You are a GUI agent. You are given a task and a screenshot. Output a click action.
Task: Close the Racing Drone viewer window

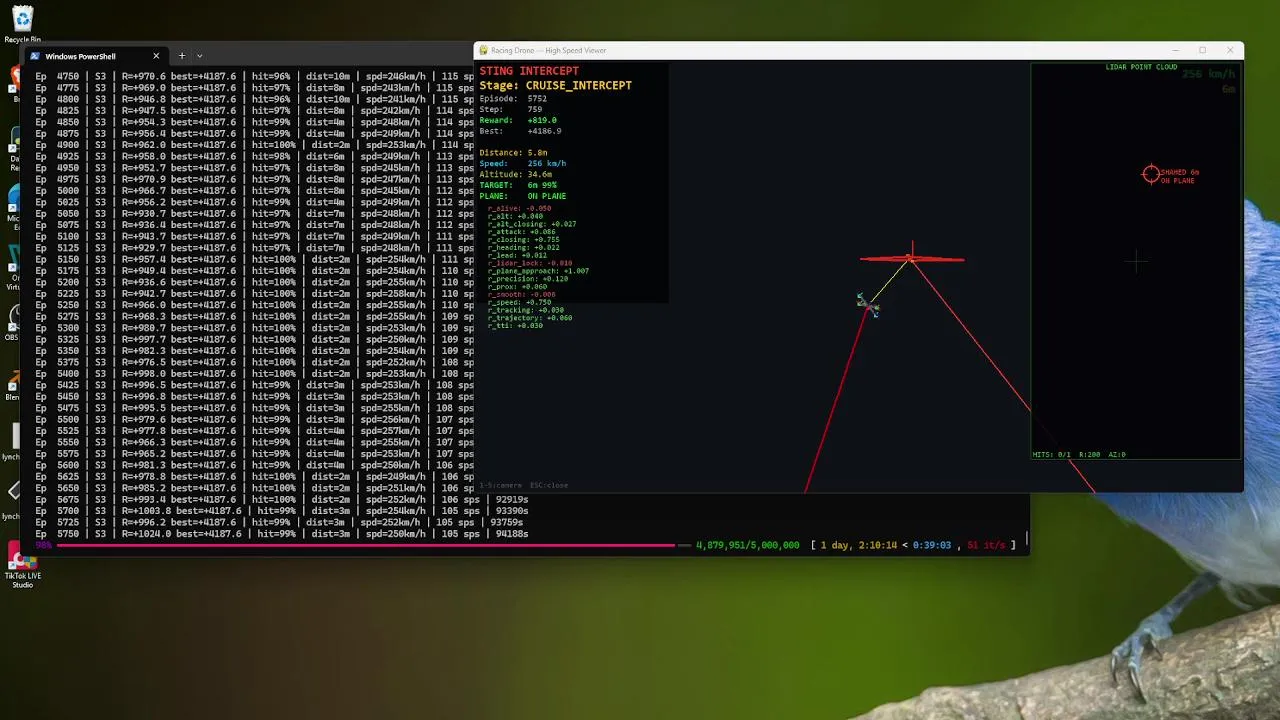pyautogui.click(x=1231, y=50)
